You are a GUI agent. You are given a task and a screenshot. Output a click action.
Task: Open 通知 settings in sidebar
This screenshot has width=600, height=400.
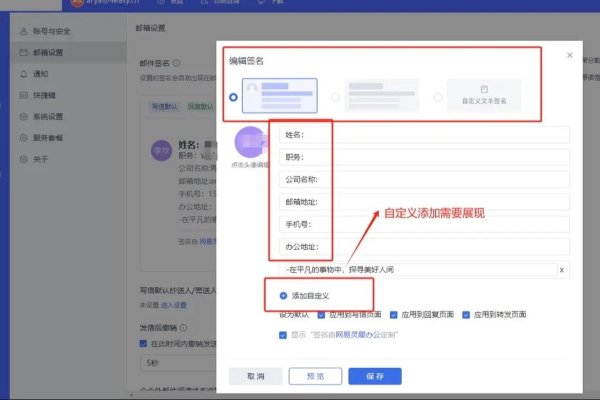tap(41, 74)
